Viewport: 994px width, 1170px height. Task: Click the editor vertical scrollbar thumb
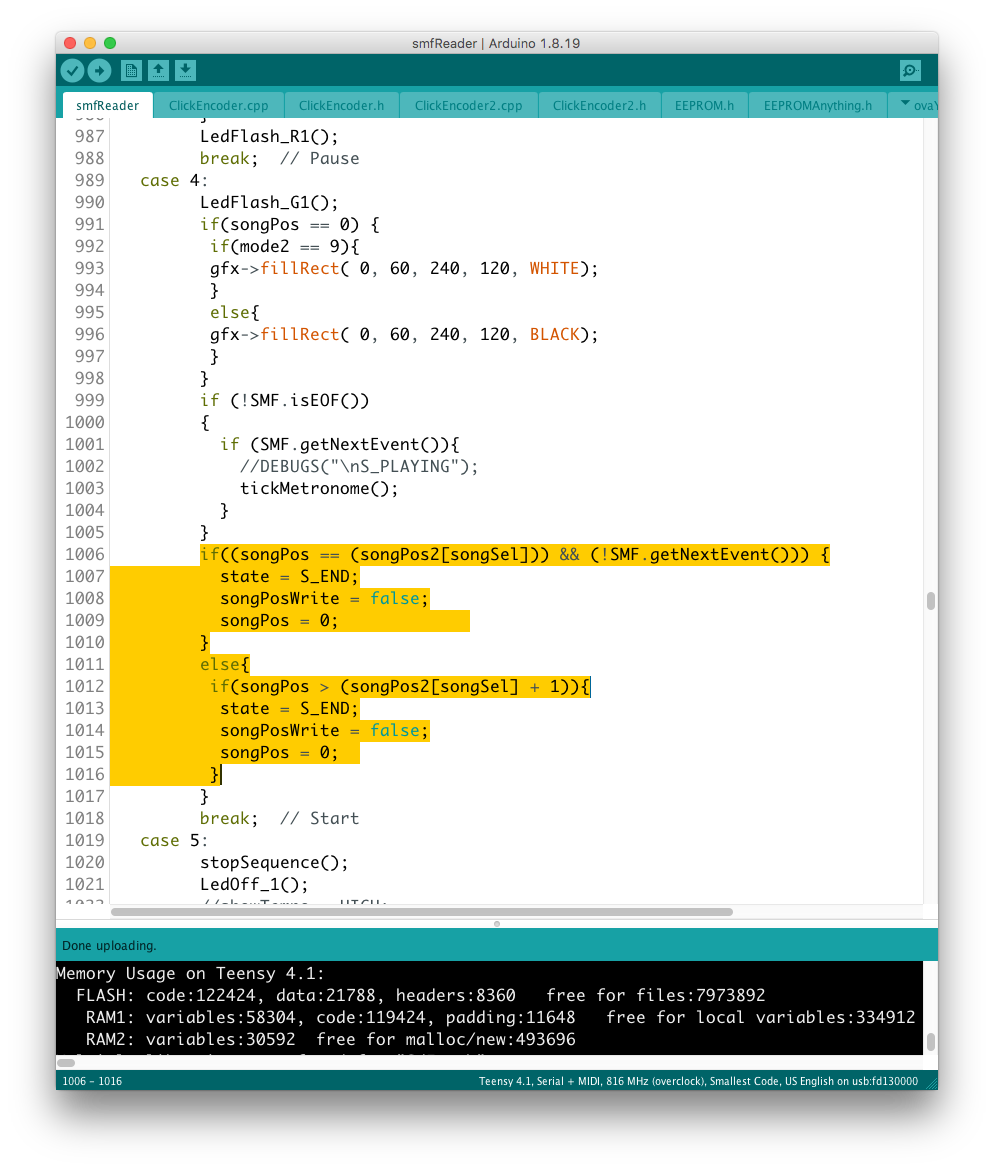pyautogui.click(x=931, y=600)
